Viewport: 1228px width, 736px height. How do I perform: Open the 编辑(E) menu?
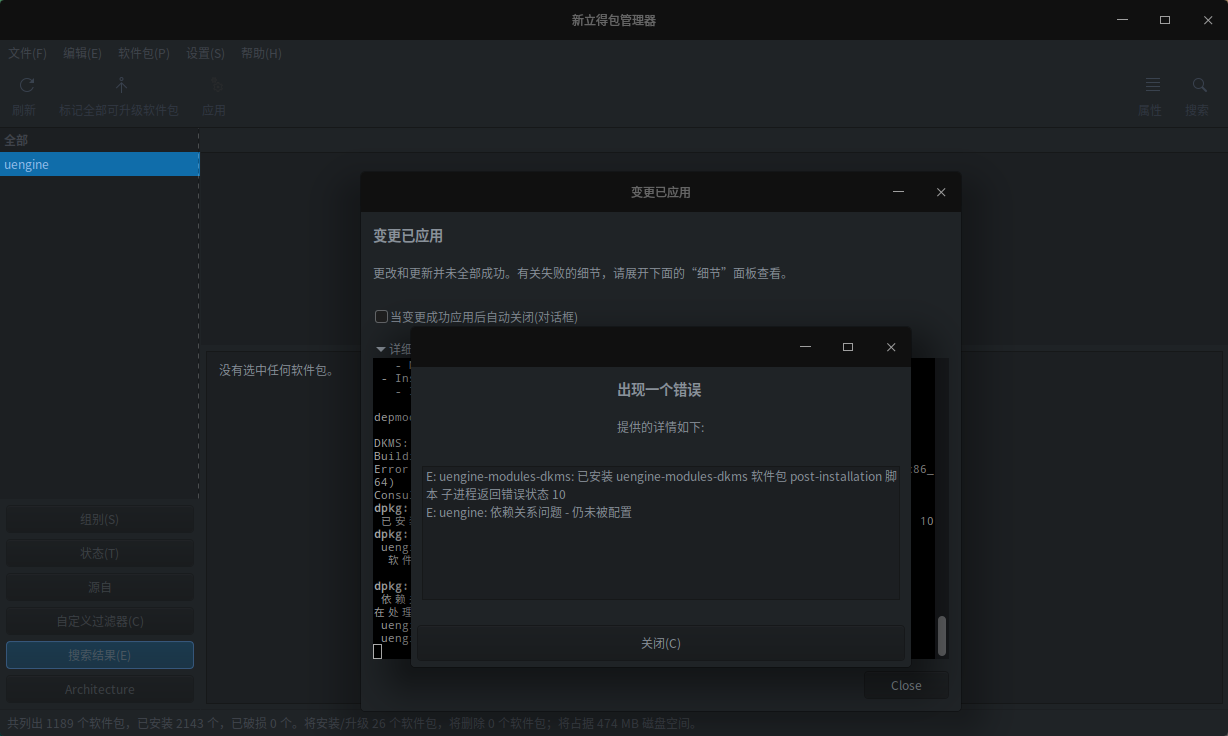point(82,53)
